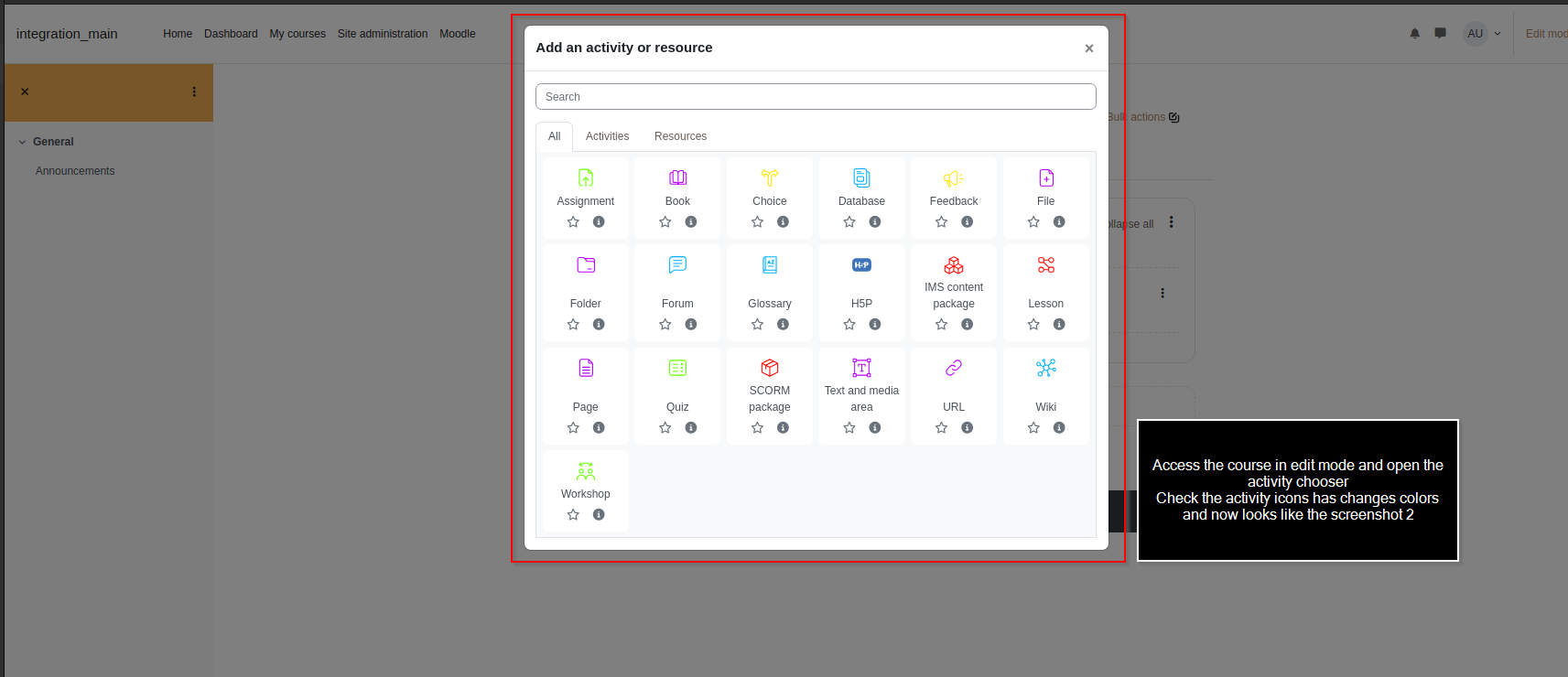Image resolution: width=1568 pixels, height=677 pixels.
Task: Go to Dashboard in the top navigation
Action: [231, 34]
